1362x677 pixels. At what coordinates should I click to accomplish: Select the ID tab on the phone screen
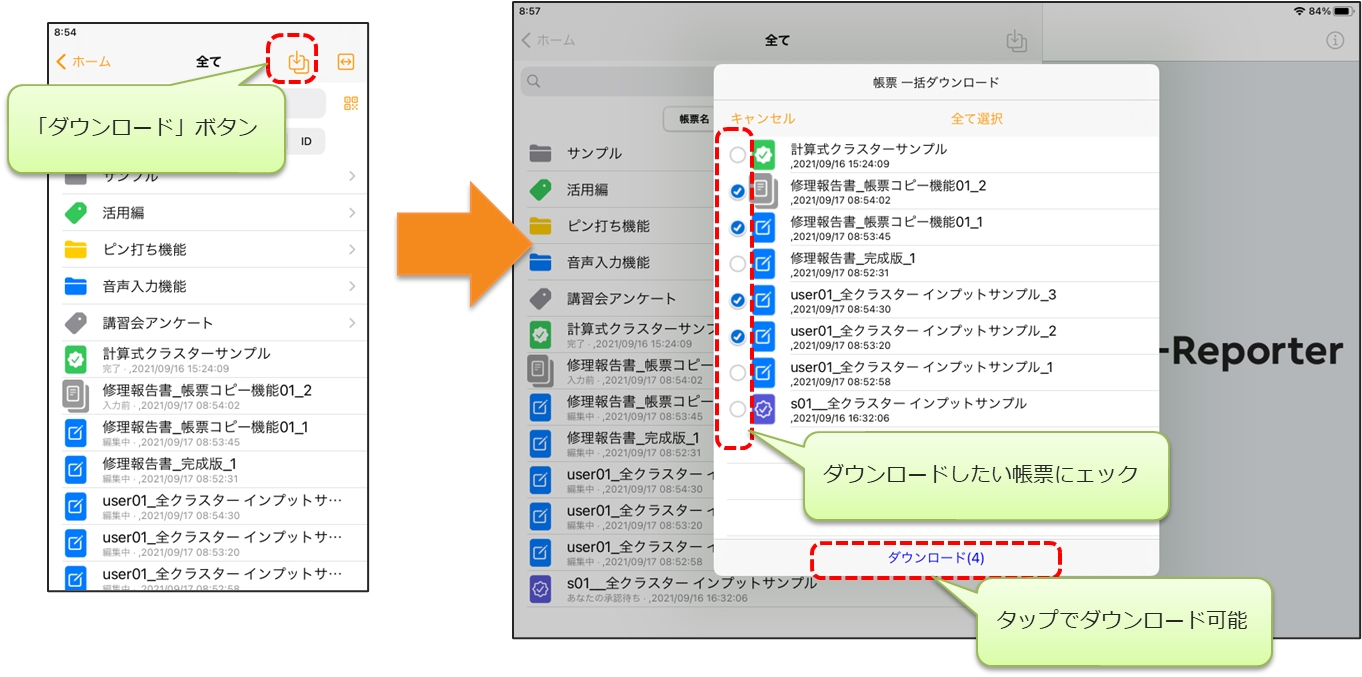click(306, 142)
